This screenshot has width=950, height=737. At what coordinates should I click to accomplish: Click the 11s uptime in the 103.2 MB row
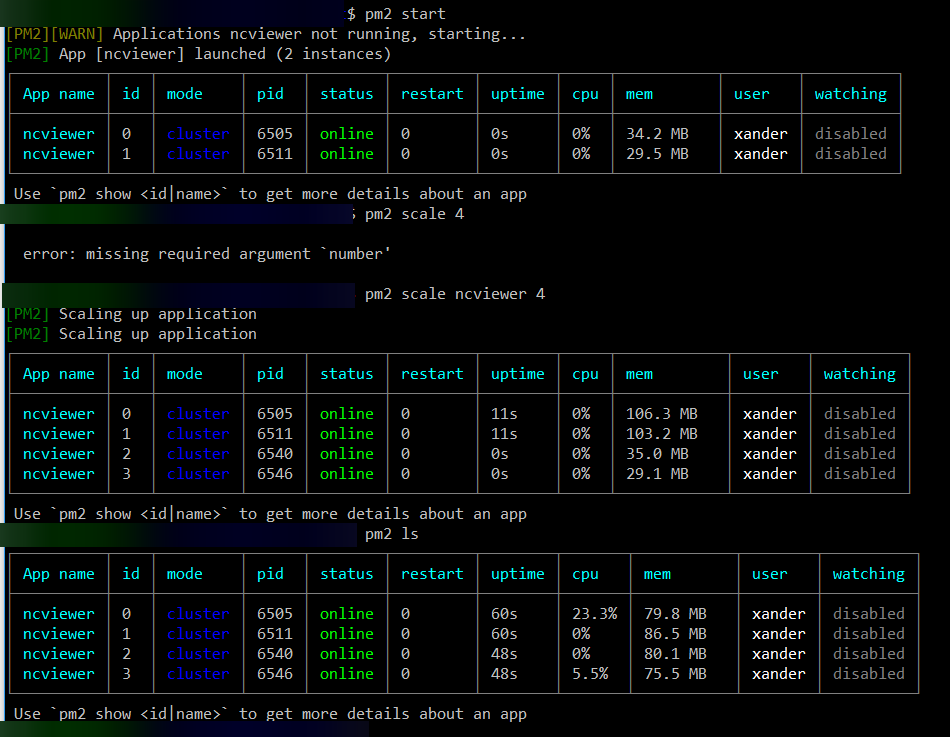pyautogui.click(x=504, y=434)
